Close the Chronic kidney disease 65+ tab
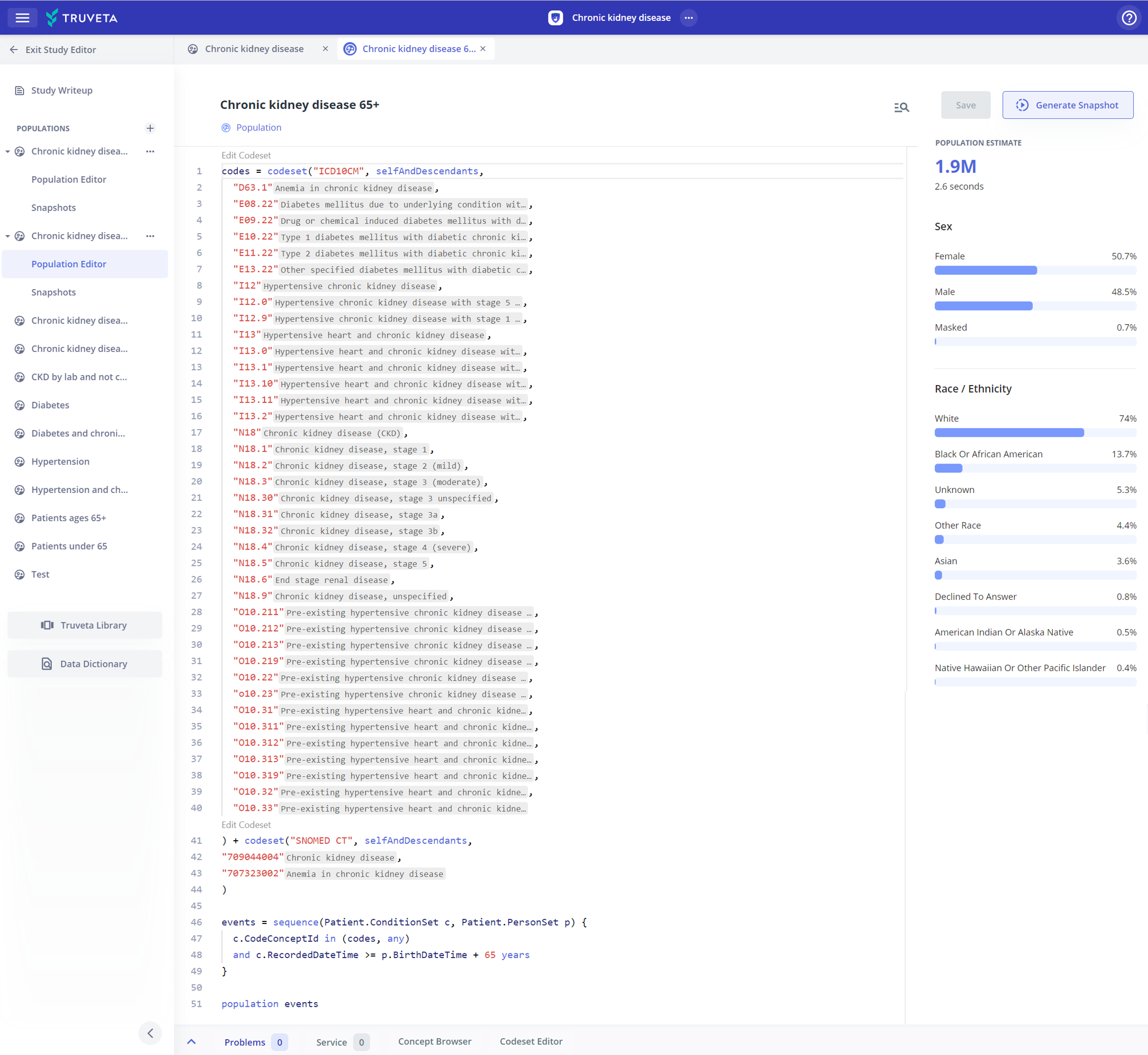The width and height of the screenshot is (1148, 1055). tap(483, 49)
